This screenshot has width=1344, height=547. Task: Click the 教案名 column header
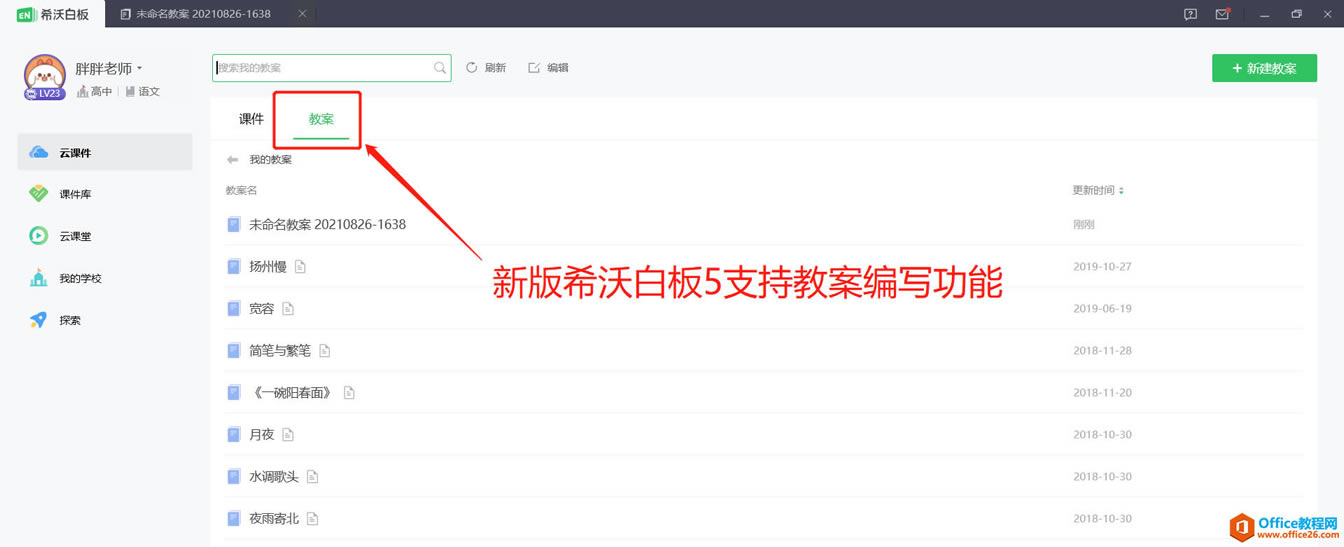tap(241, 190)
